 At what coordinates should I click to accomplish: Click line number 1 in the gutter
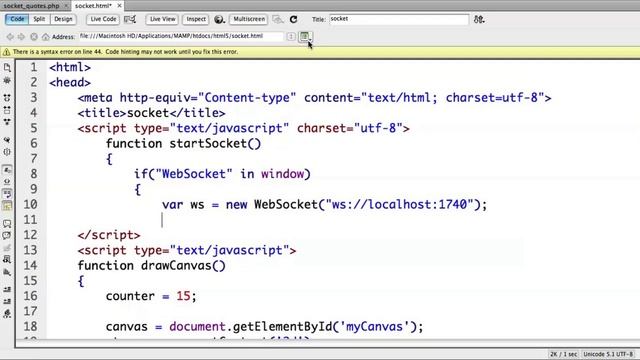coord(33,67)
